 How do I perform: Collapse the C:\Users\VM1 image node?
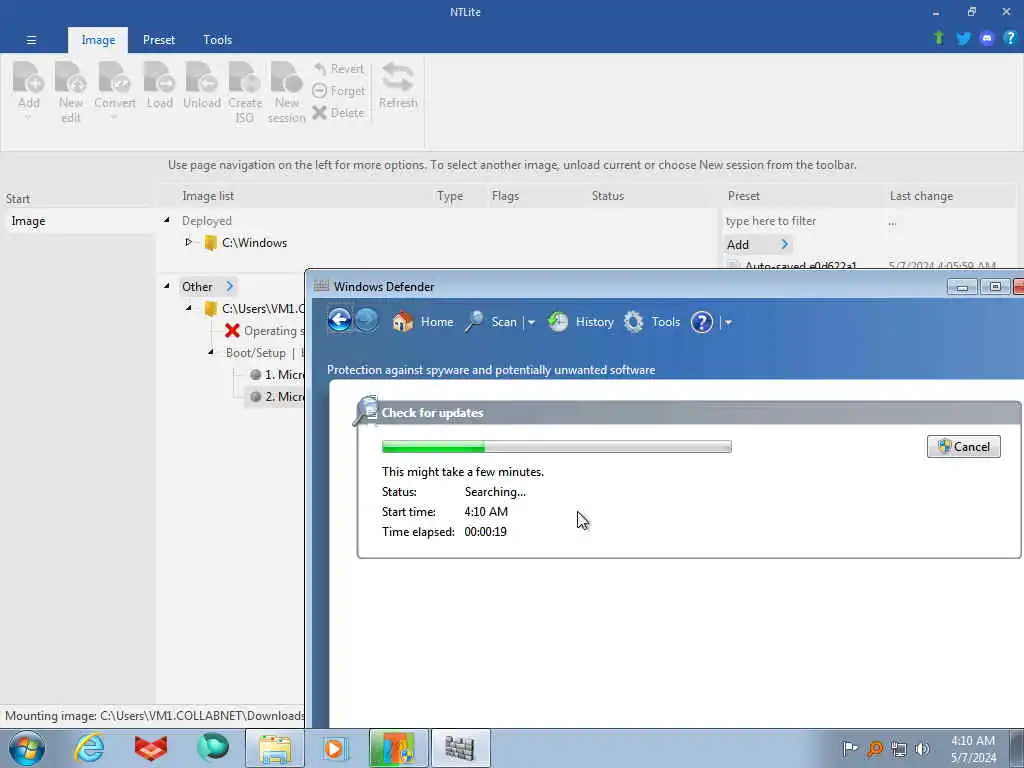click(188, 308)
